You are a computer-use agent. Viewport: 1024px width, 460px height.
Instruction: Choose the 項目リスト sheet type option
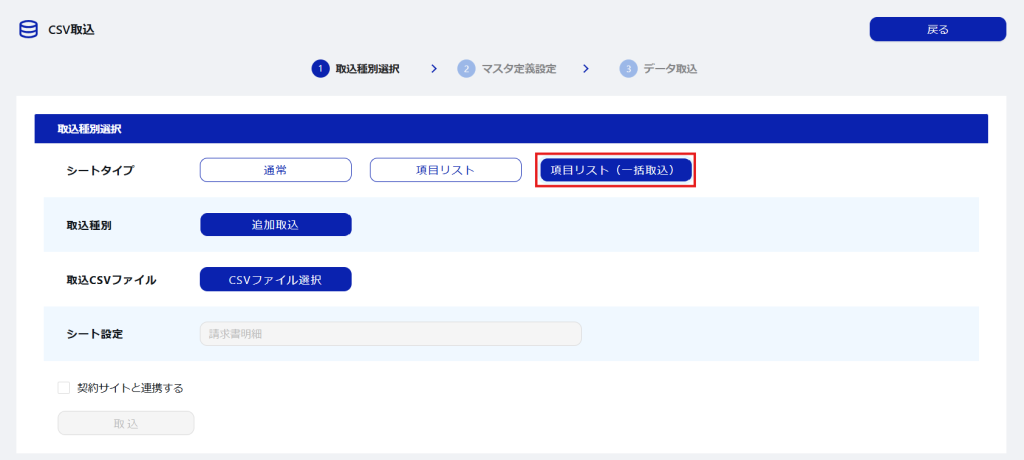pyautogui.click(x=445, y=170)
